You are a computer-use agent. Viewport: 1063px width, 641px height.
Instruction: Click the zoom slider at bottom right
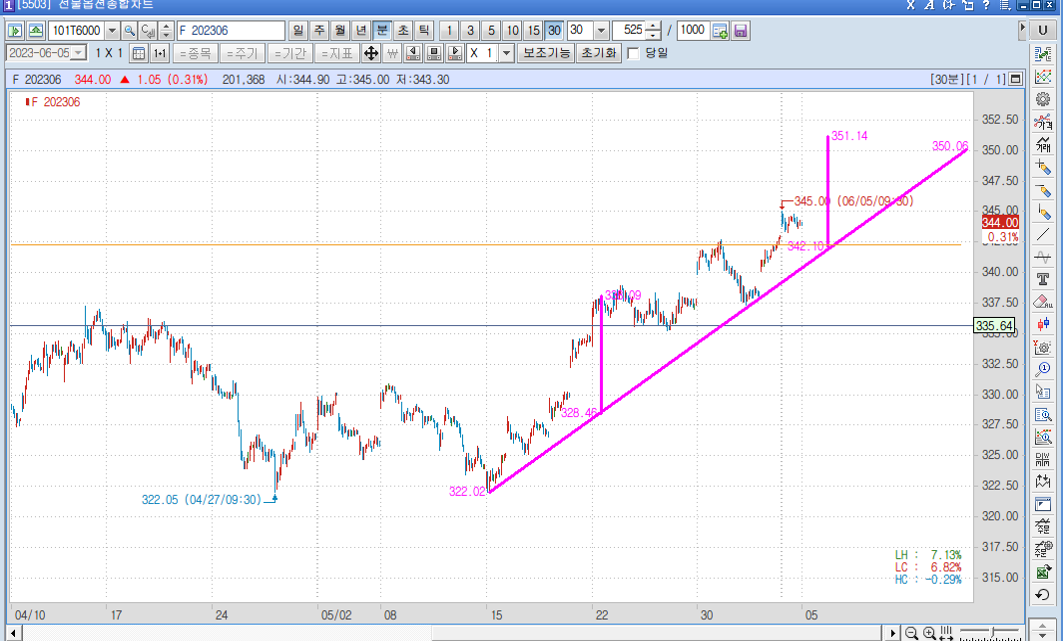point(990,633)
